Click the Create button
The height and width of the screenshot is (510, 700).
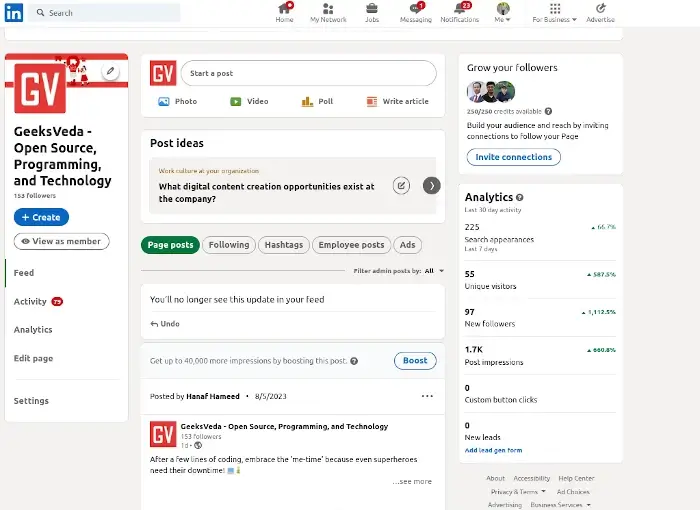[41, 217]
